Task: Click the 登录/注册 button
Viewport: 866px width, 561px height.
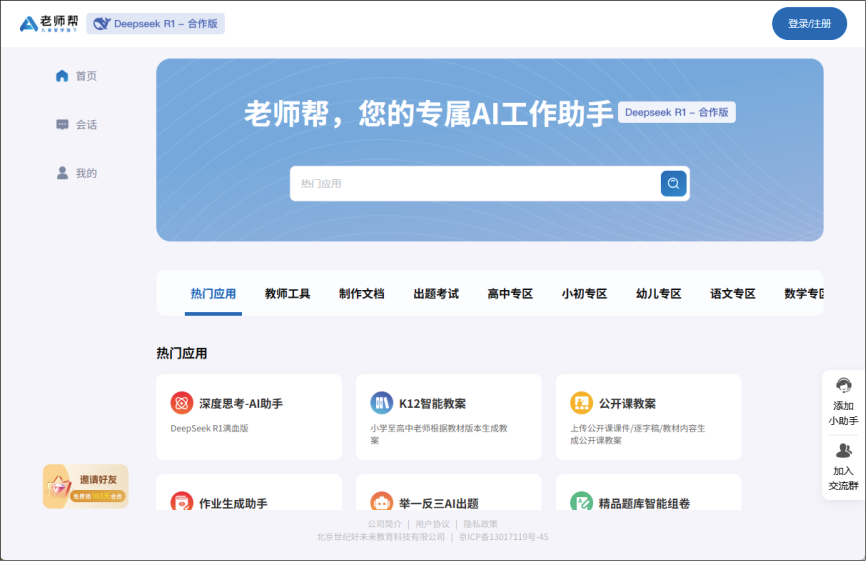Action: (x=809, y=23)
